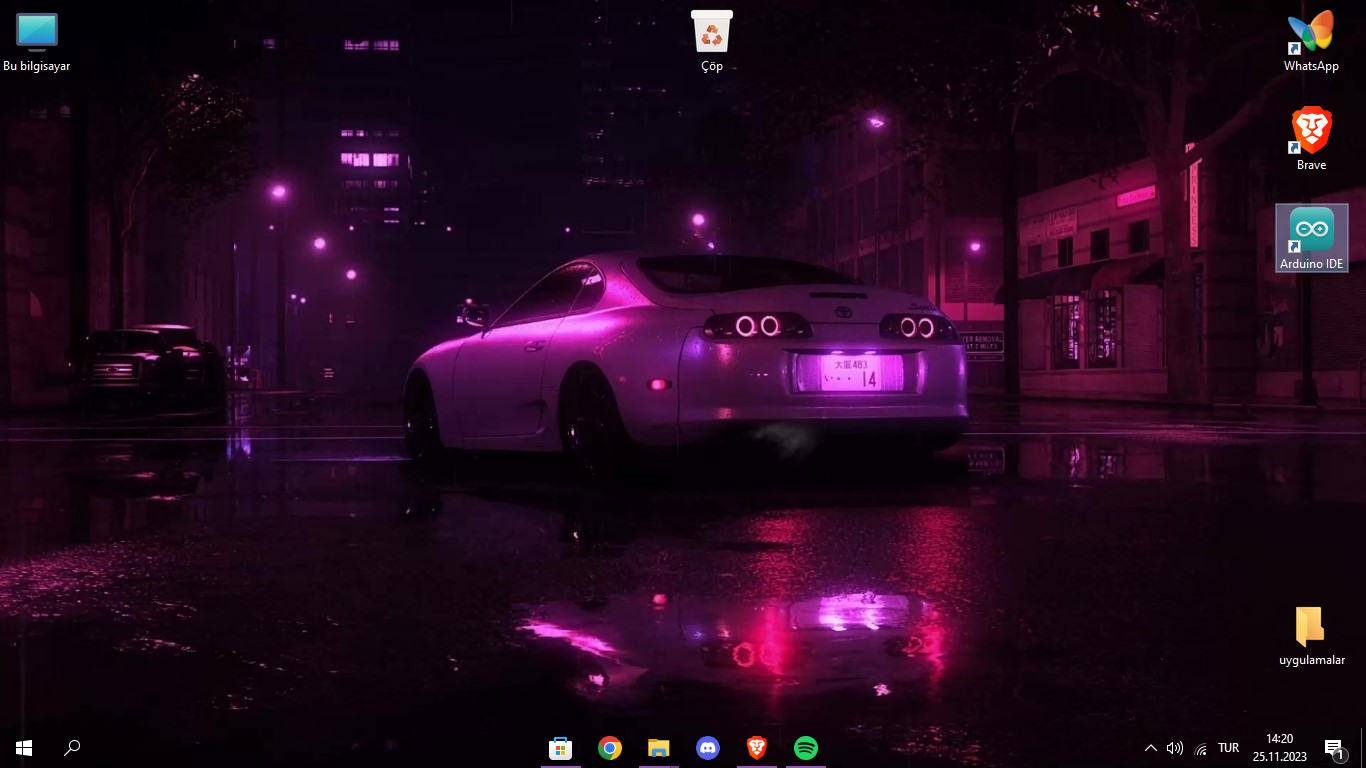This screenshot has height=768, width=1366.
Task: Start Spotify from the taskbar
Action: pyautogui.click(x=805, y=747)
